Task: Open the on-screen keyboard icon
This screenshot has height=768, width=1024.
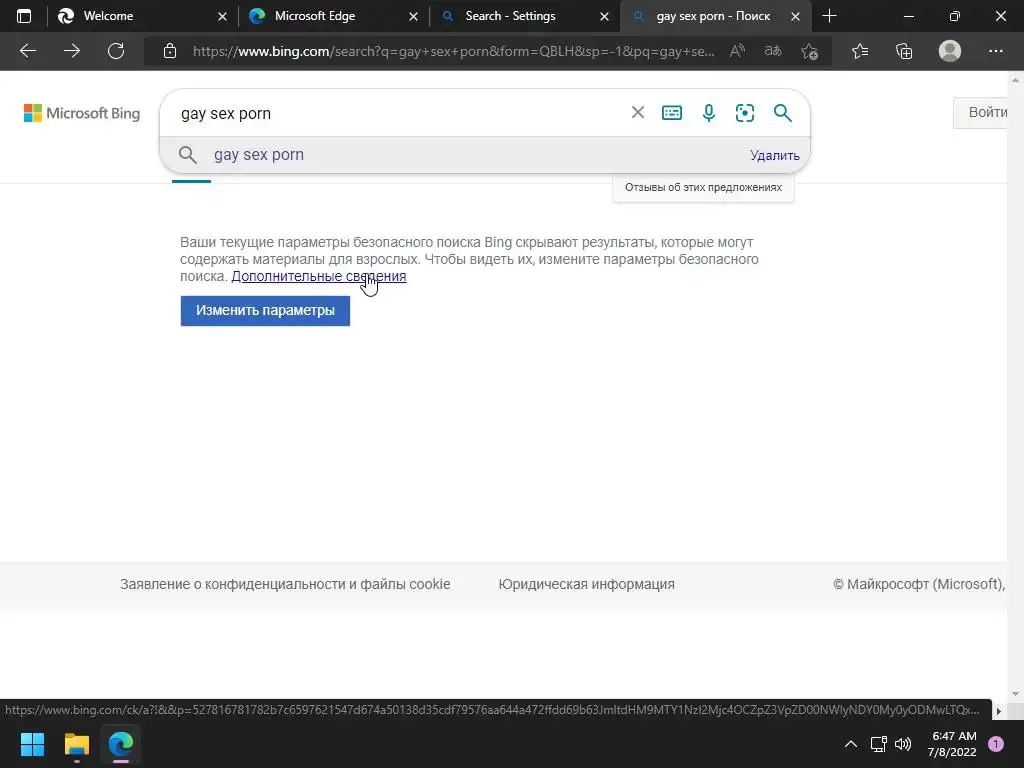Action: (x=672, y=112)
